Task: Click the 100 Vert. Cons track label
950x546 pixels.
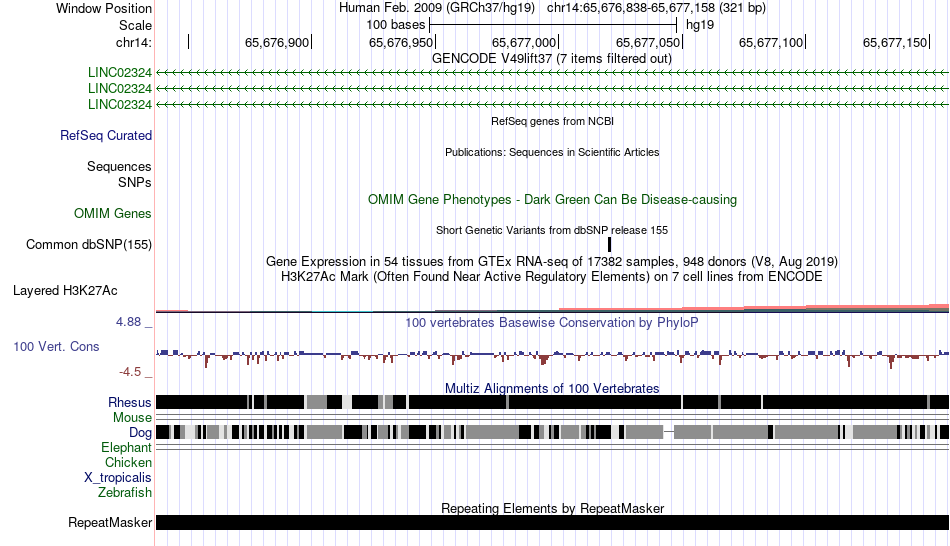Action: pos(56,347)
